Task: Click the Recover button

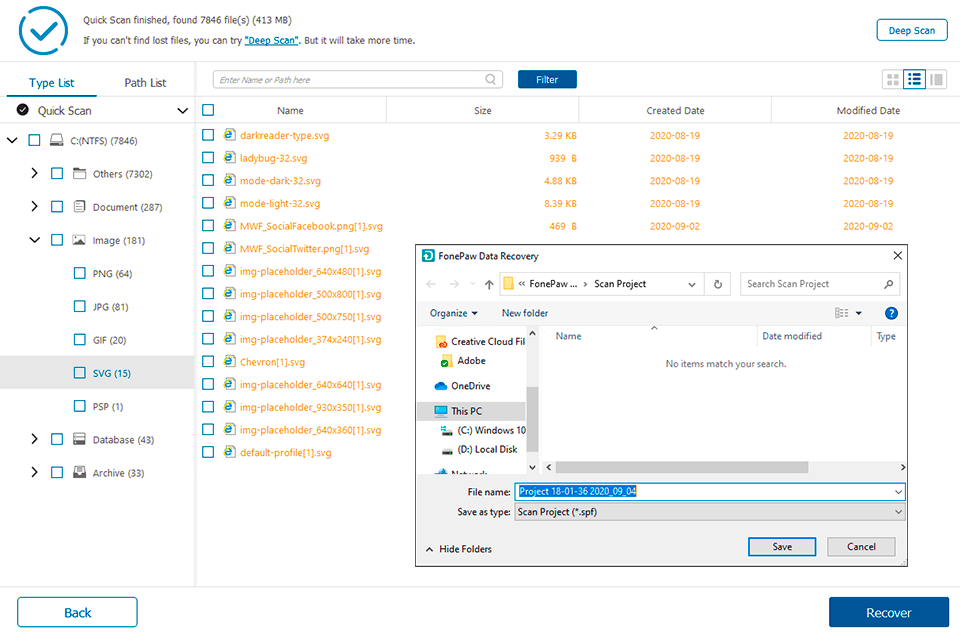Action: click(888, 612)
